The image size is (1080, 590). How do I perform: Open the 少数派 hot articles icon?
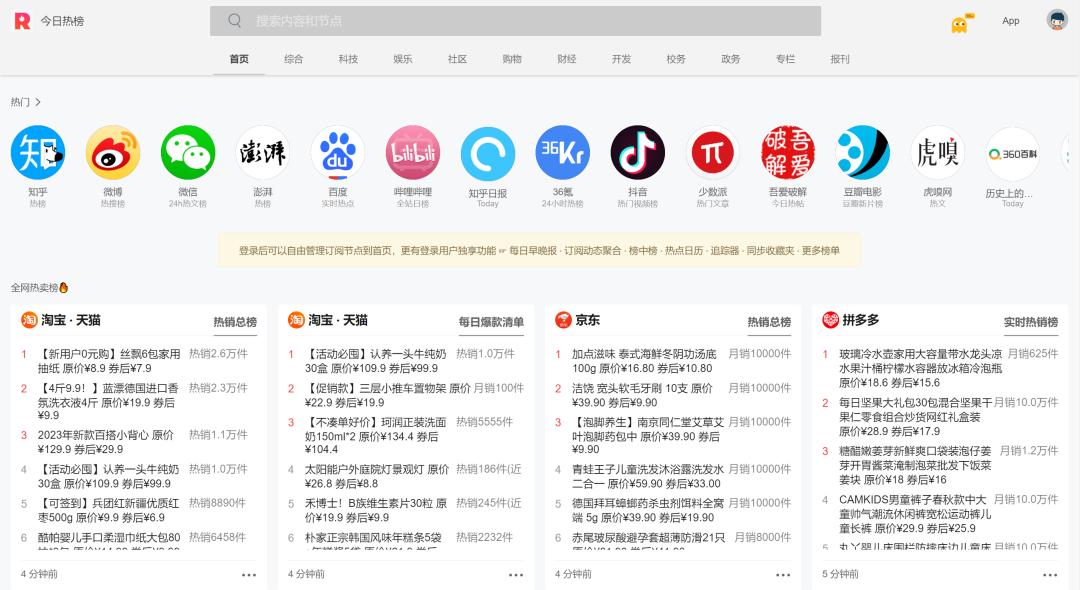click(x=712, y=150)
